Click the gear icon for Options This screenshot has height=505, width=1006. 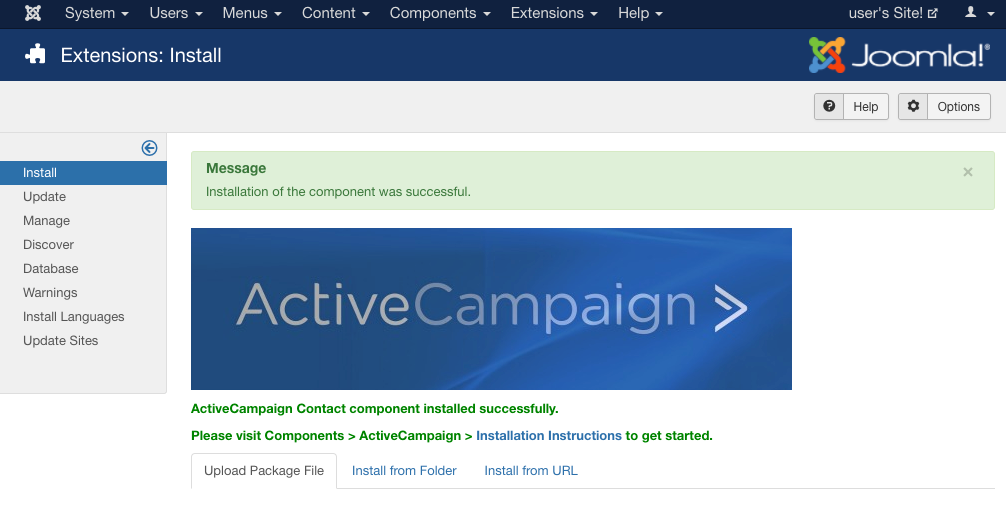point(913,107)
